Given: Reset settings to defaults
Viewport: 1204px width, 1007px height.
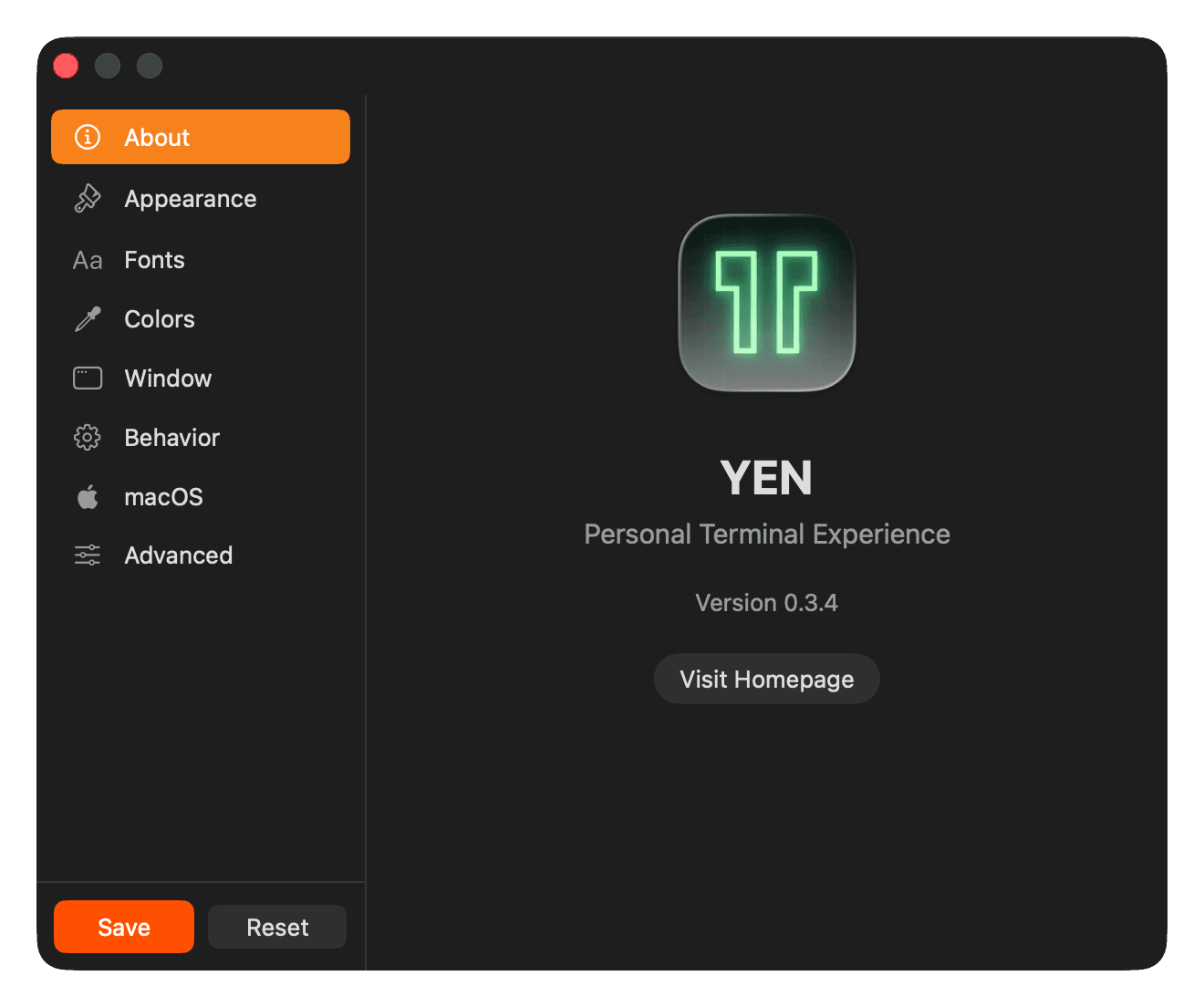Looking at the screenshot, I should pyautogui.click(x=276, y=927).
